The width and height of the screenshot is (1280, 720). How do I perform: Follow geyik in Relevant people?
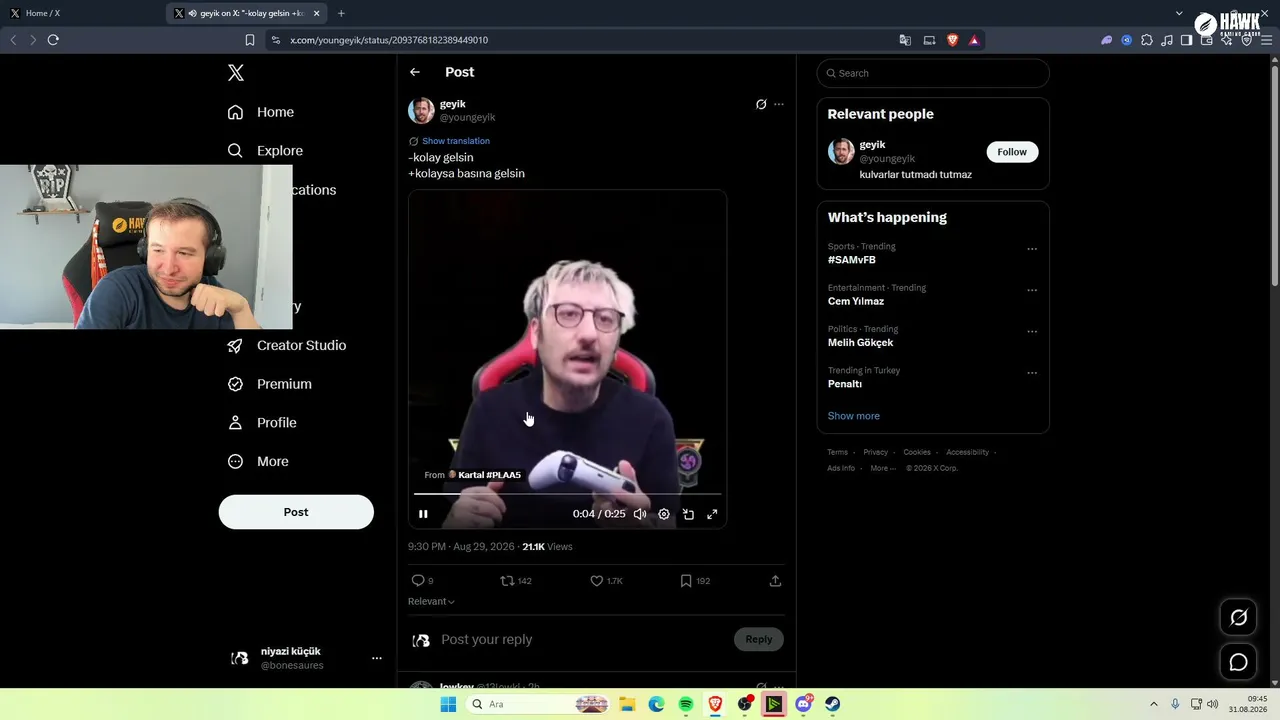pyautogui.click(x=1012, y=152)
